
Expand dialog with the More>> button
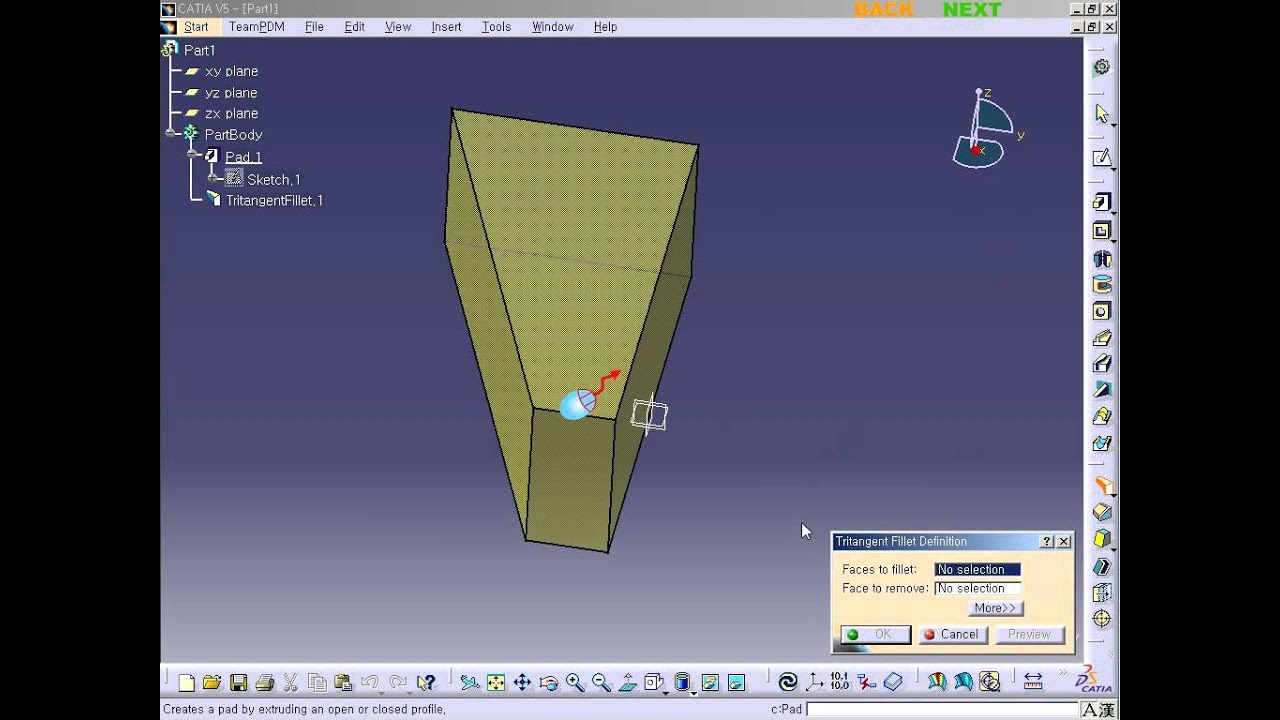pyautogui.click(x=995, y=608)
